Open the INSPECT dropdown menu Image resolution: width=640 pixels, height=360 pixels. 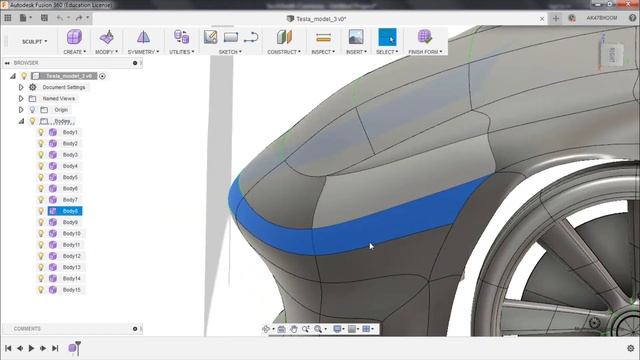click(323, 52)
